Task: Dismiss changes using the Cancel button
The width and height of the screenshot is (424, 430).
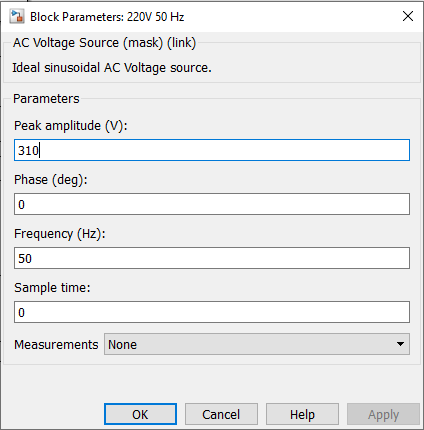Action: (221, 414)
